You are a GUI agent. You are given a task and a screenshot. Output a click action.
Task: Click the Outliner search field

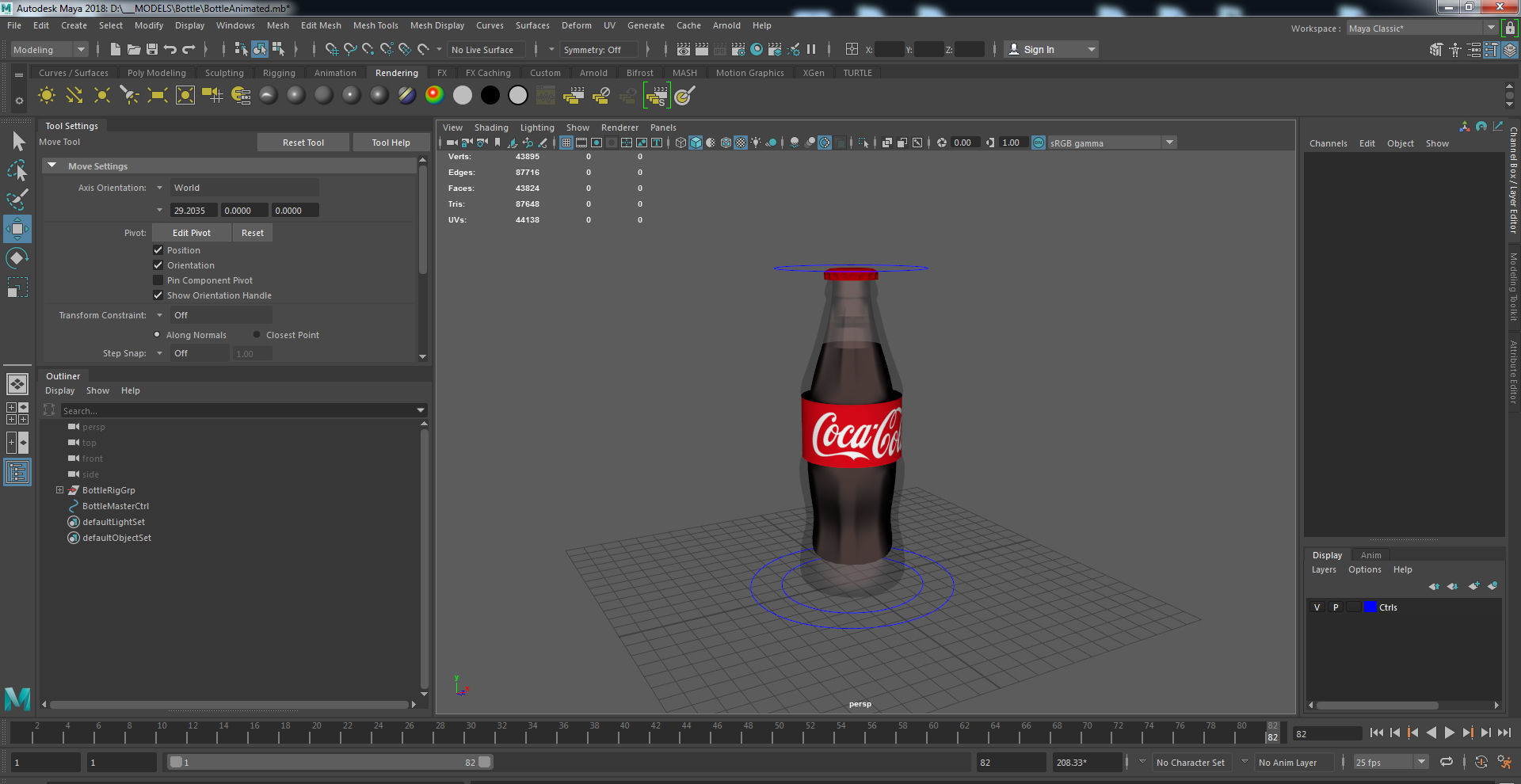pyautogui.click(x=238, y=410)
